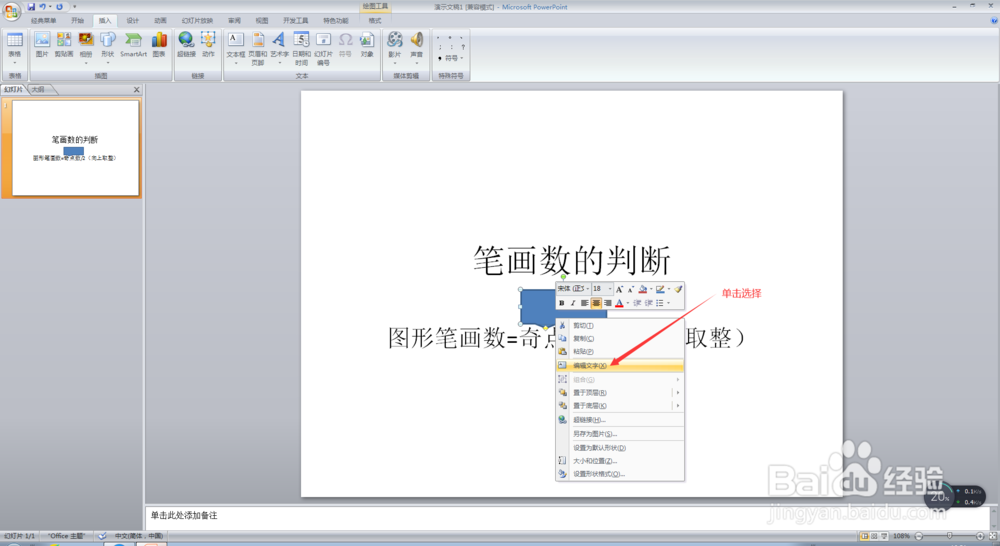The height and width of the screenshot is (546, 1000).
Task: Create photo album (相册)
Action: [86, 48]
